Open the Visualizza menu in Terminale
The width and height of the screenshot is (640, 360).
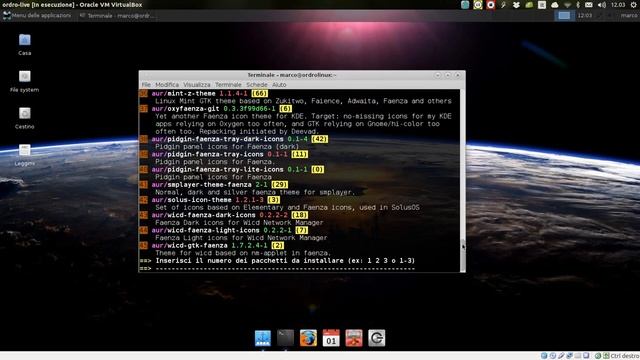pyautogui.click(x=197, y=84)
